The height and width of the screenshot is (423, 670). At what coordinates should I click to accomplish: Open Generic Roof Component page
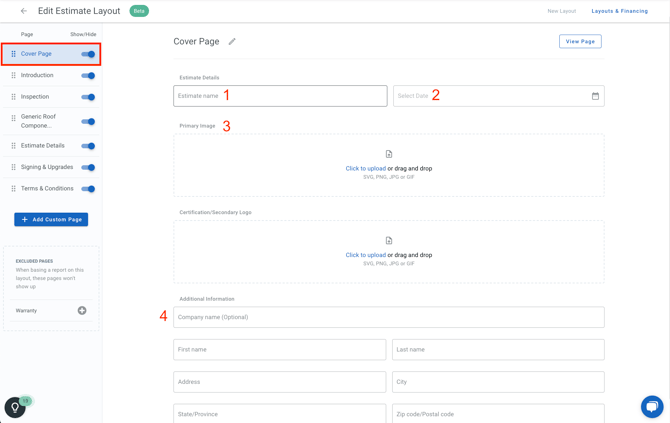(x=40, y=121)
